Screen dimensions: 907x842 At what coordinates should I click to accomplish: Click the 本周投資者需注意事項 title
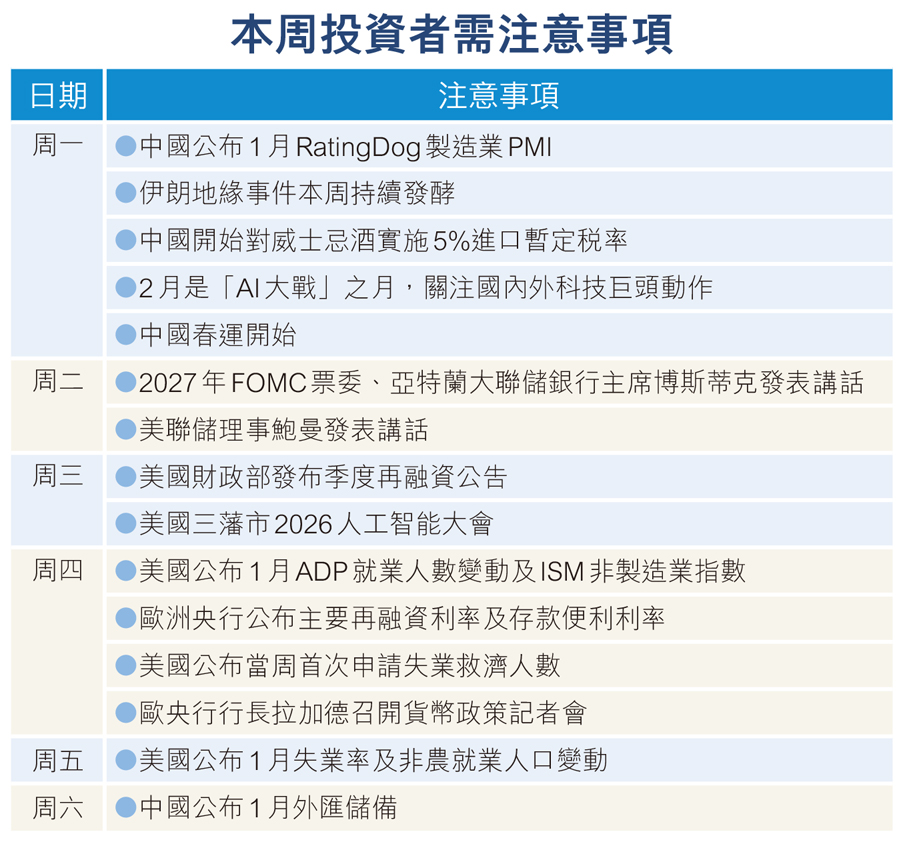(452, 34)
